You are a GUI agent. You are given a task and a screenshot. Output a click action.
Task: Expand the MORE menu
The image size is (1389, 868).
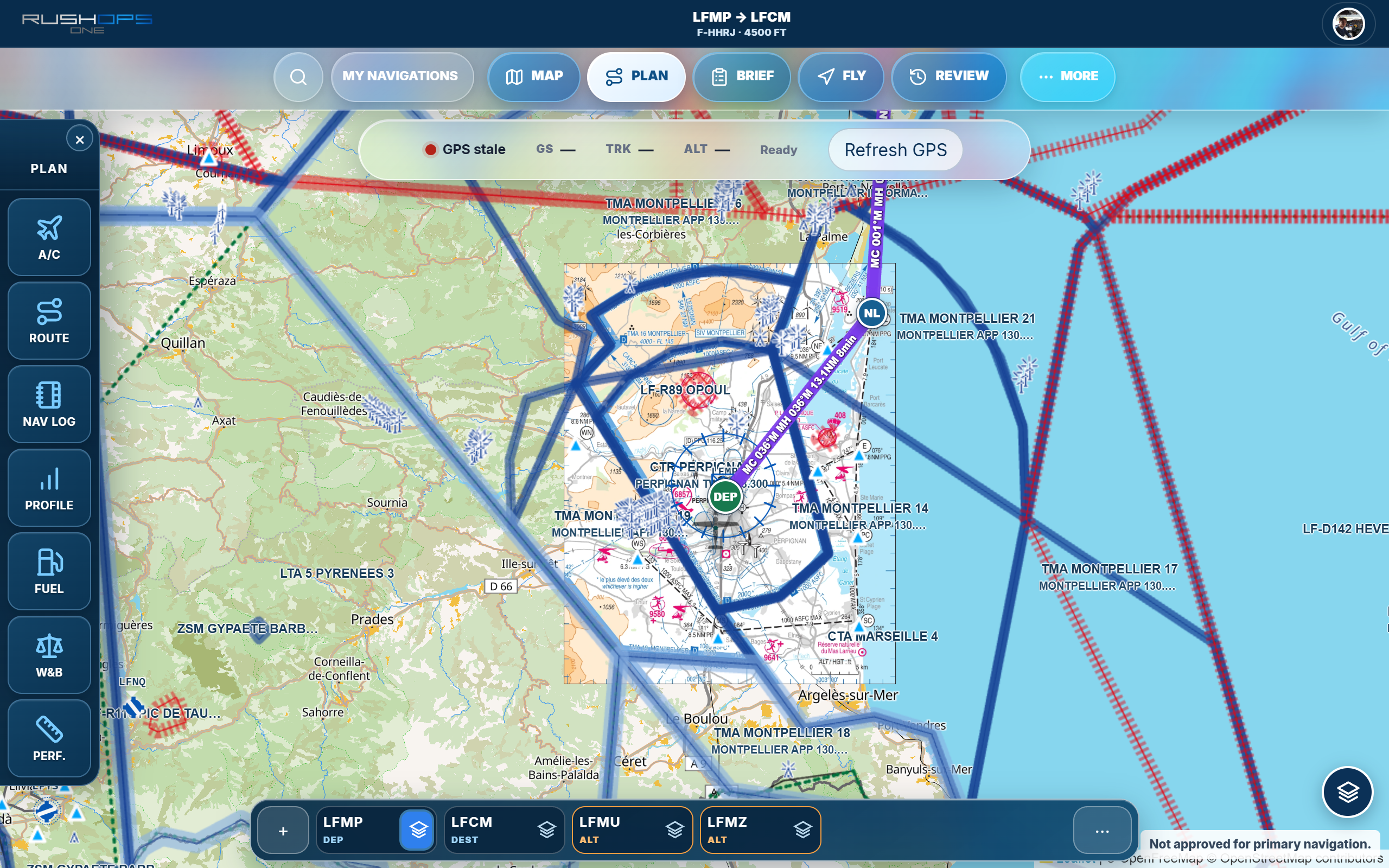1068,76
